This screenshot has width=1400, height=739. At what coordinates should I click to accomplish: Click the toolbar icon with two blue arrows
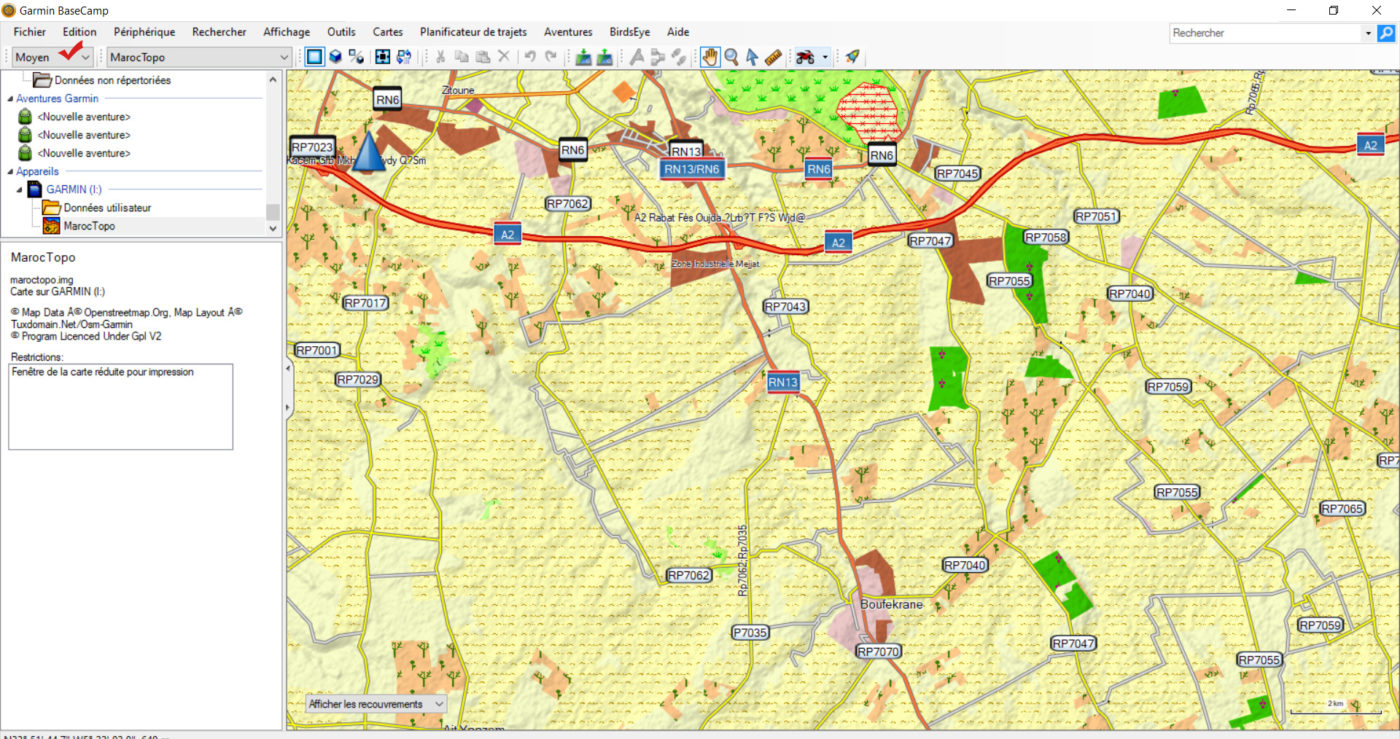point(403,57)
